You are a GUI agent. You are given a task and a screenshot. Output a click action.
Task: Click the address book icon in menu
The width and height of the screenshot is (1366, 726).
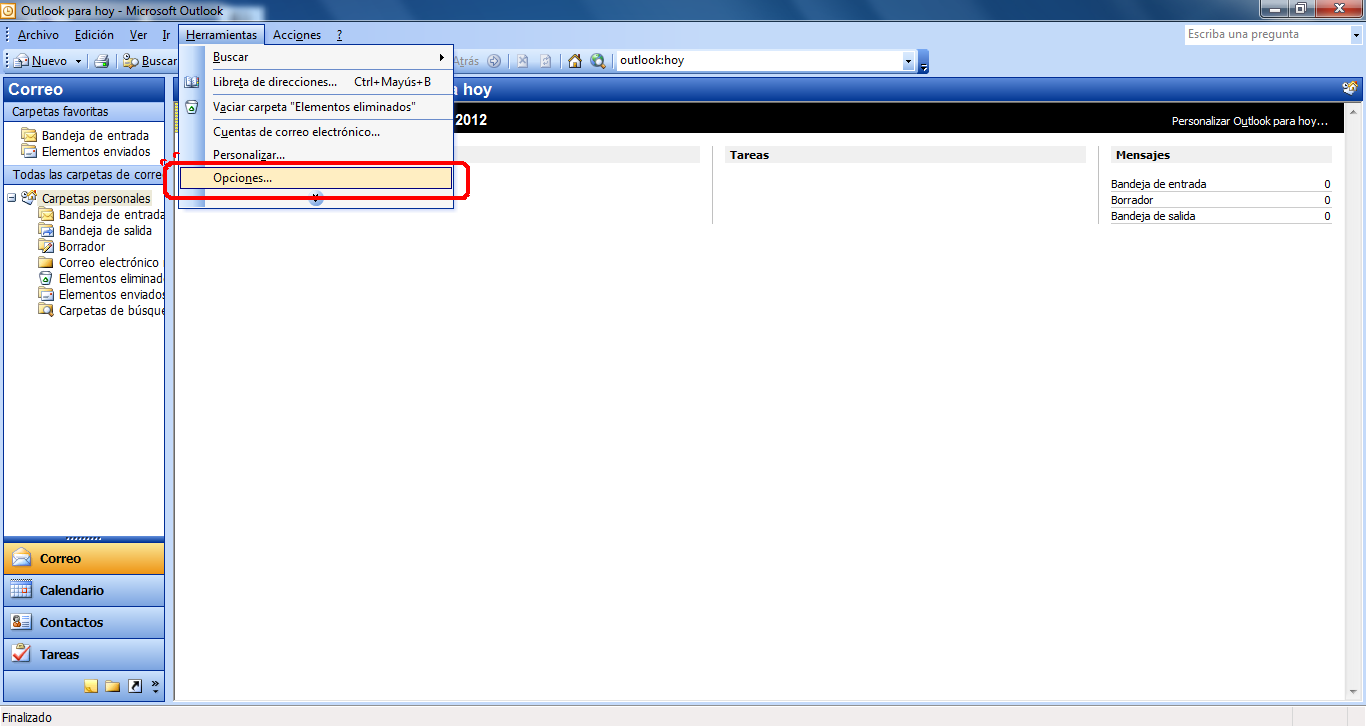click(192, 82)
